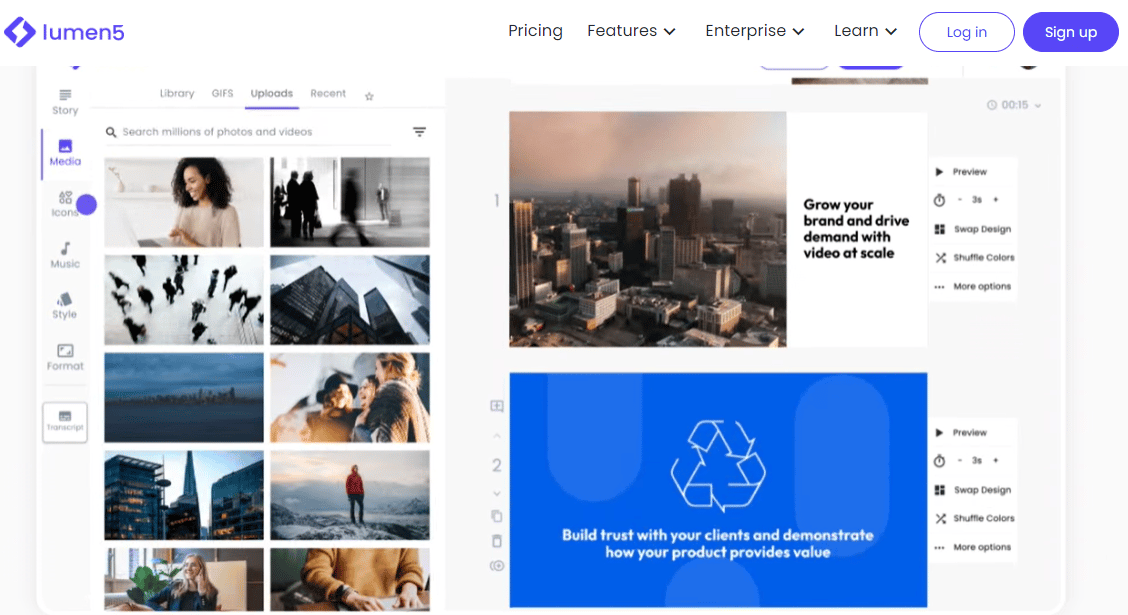
Task: Open More options for slide 2
Action: coord(973,547)
